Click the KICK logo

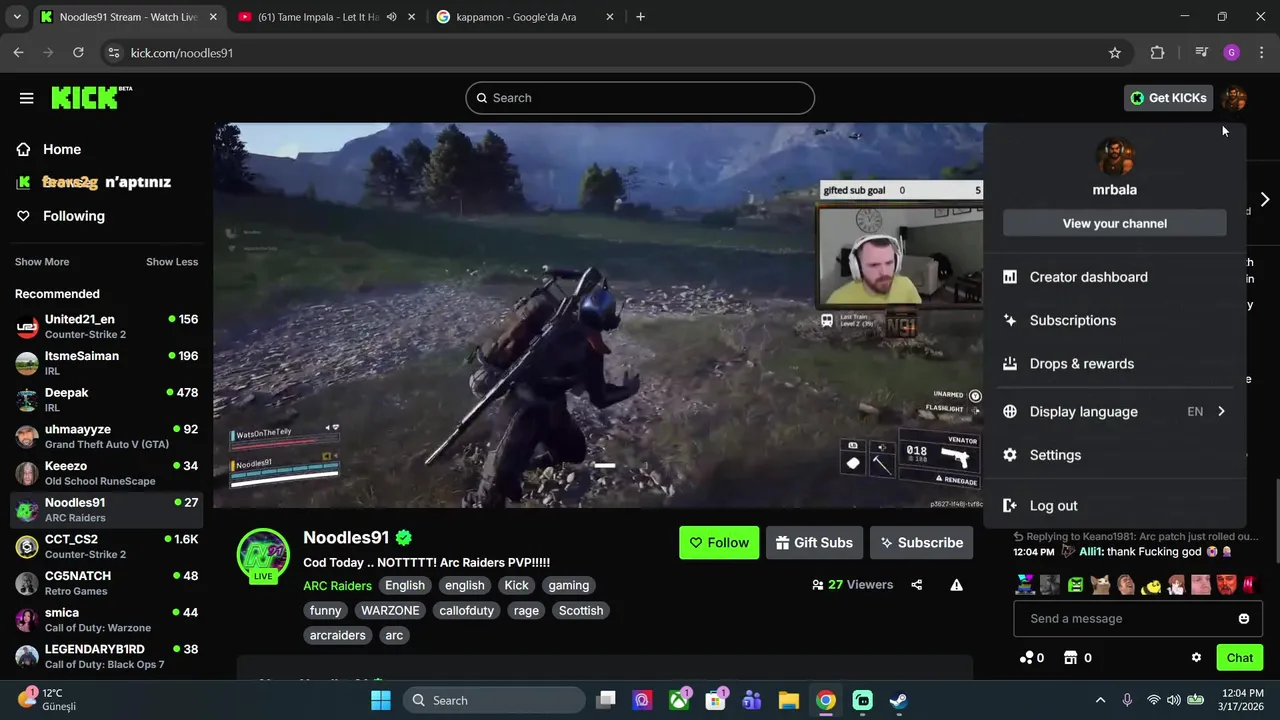pyautogui.click(x=91, y=97)
